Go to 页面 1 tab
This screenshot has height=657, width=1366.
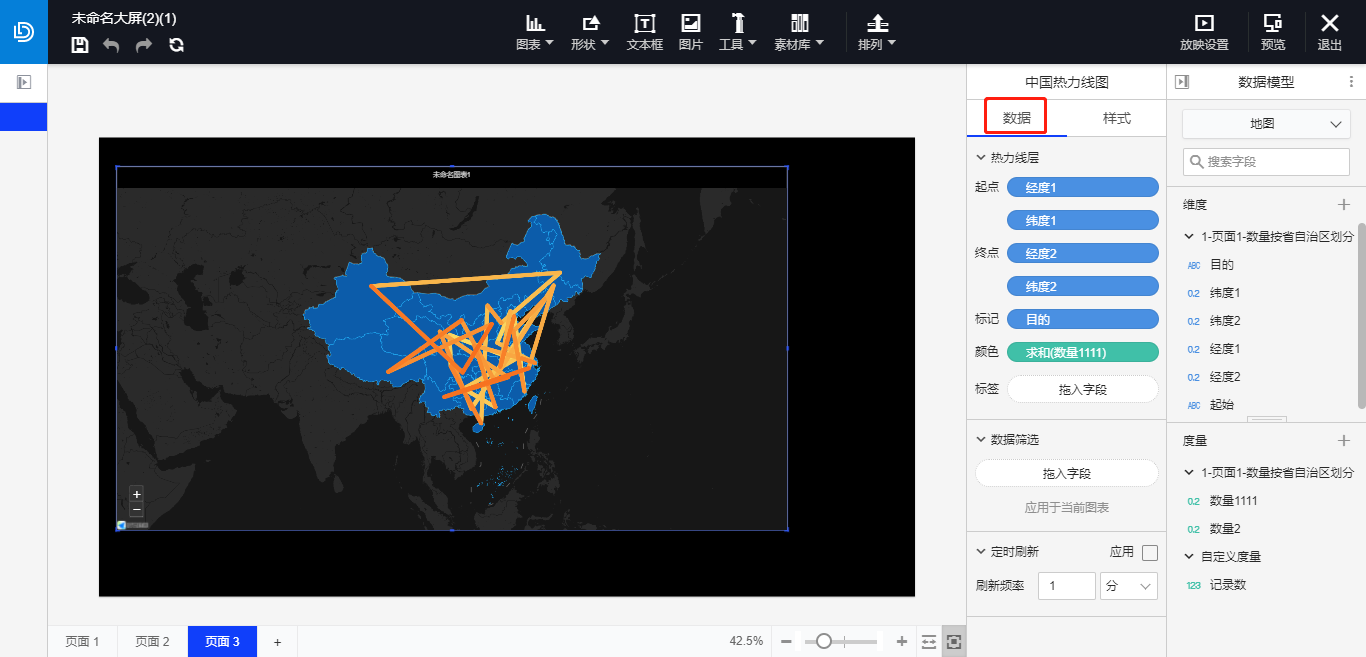click(83, 642)
